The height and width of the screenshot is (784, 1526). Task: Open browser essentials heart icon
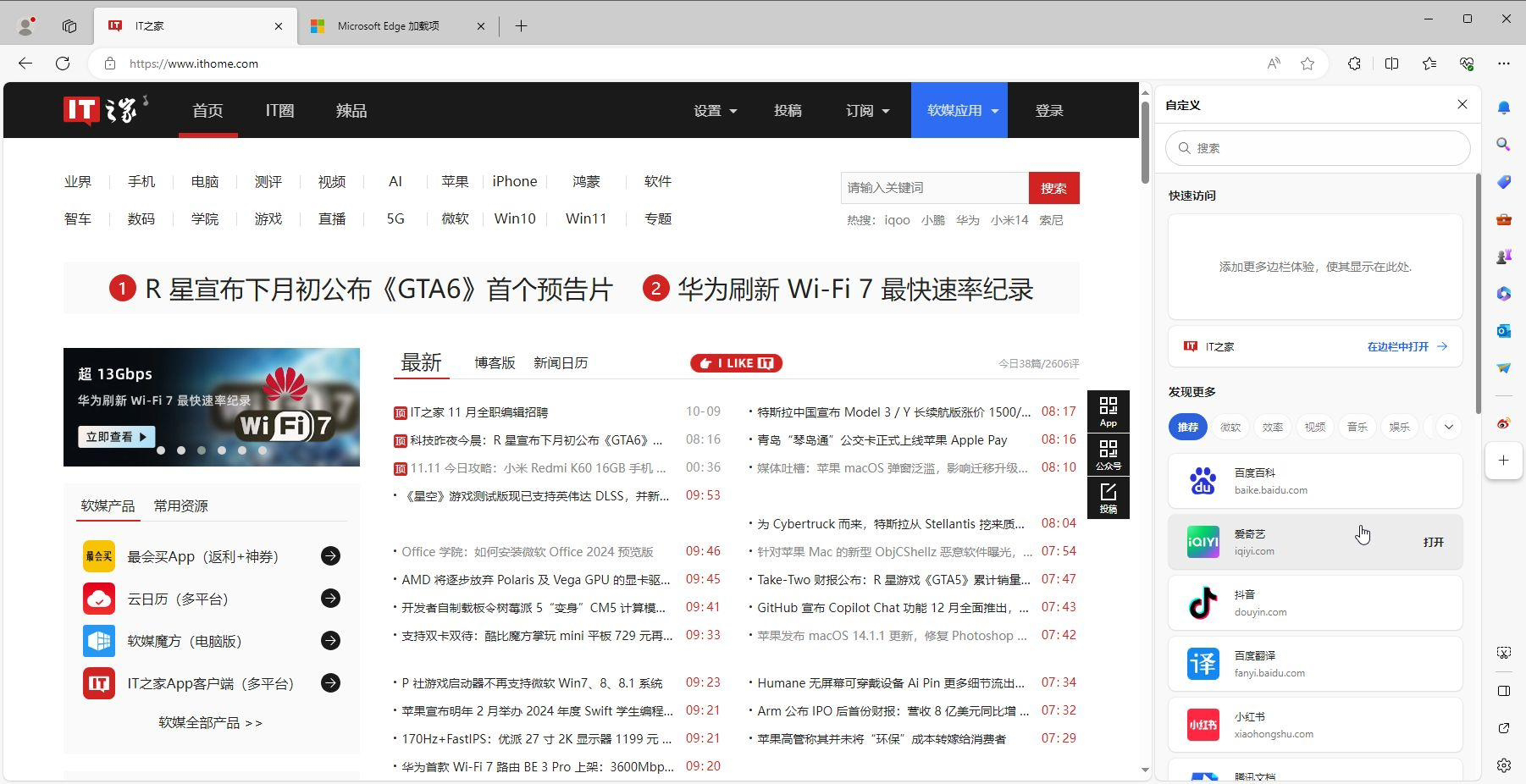[1467, 63]
